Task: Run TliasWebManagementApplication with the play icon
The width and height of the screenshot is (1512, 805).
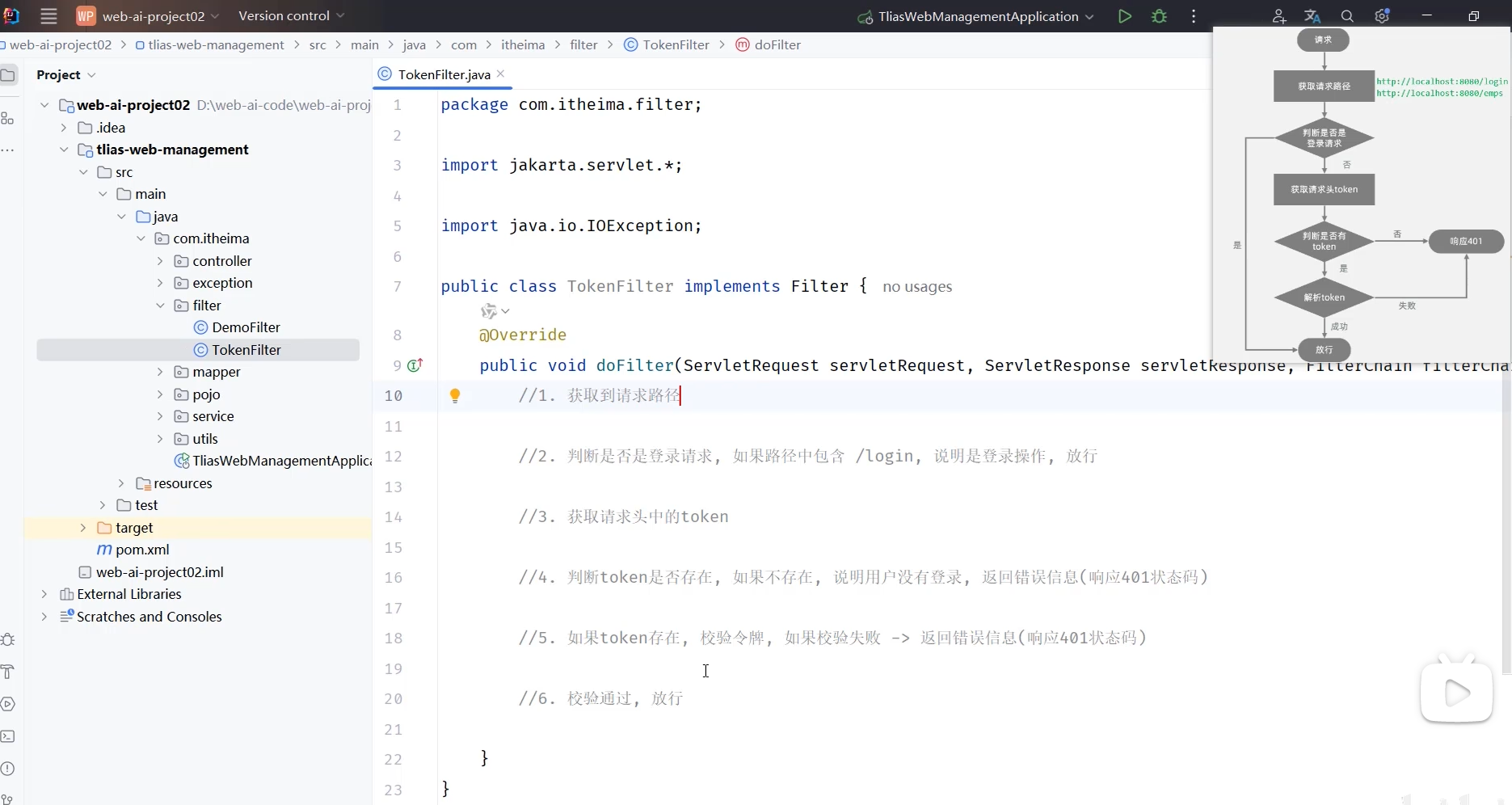Action: click(x=1124, y=16)
